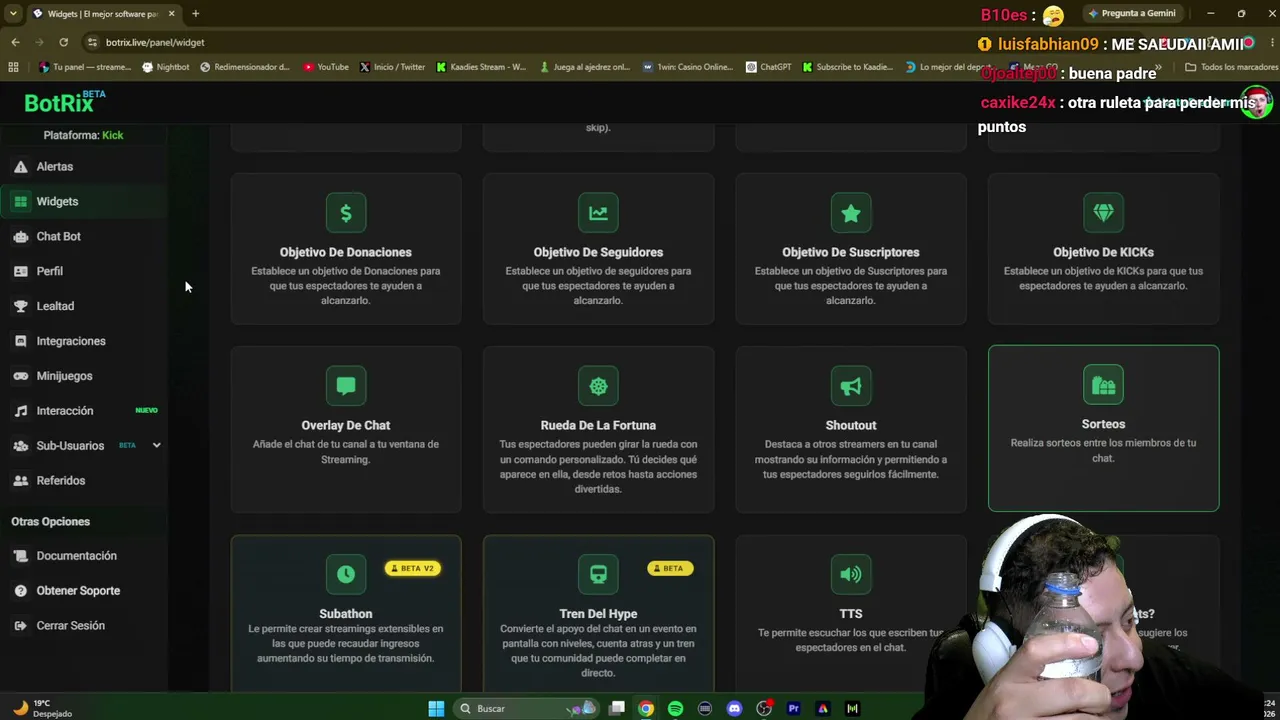Click the Pregunta a Gemini button
Screen dimensions: 1280x720
[1132, 14]
